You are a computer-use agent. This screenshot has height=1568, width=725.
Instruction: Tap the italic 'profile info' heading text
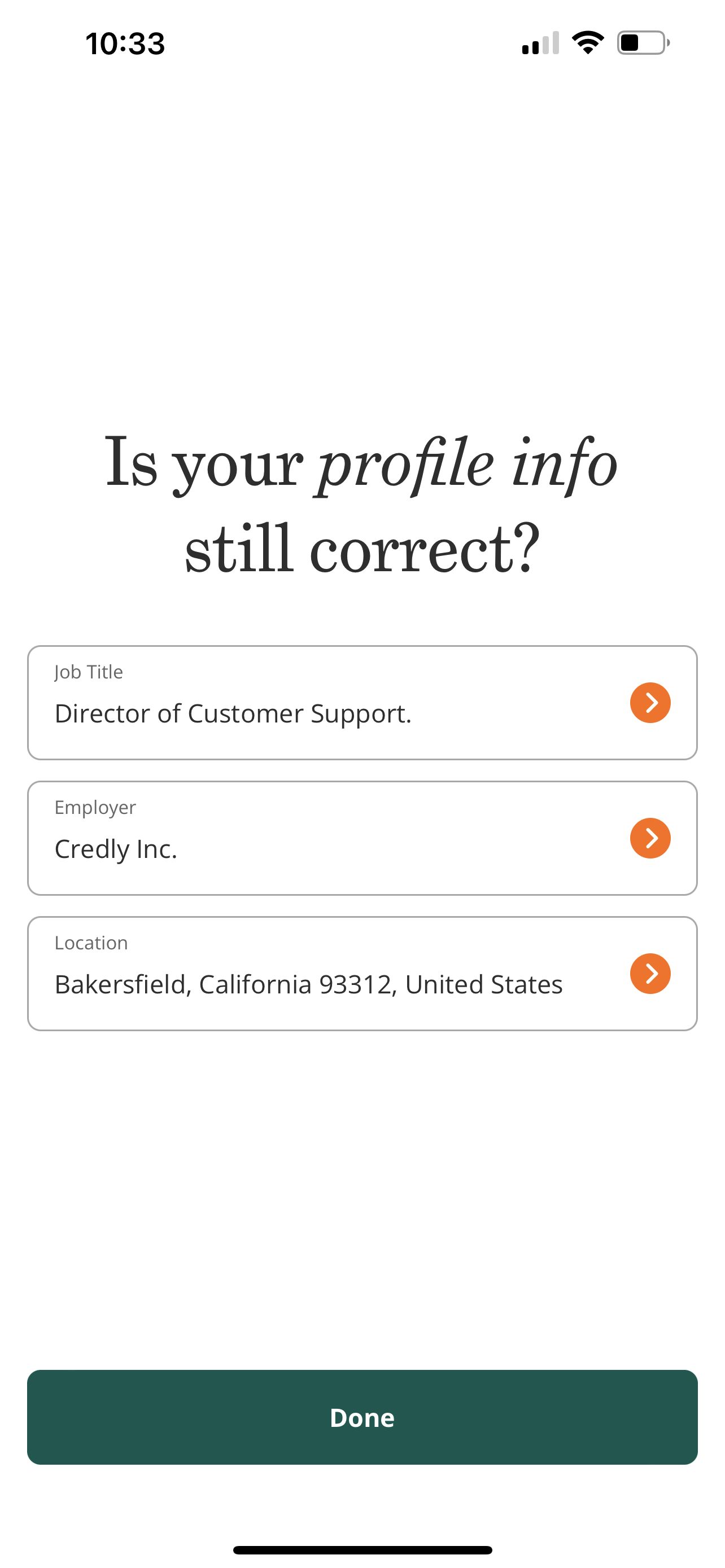click(468, 464)
